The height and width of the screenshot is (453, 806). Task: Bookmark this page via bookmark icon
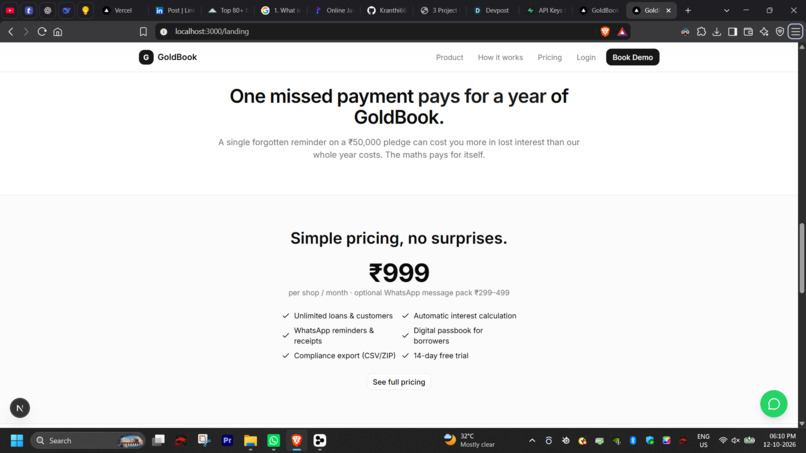143,31
